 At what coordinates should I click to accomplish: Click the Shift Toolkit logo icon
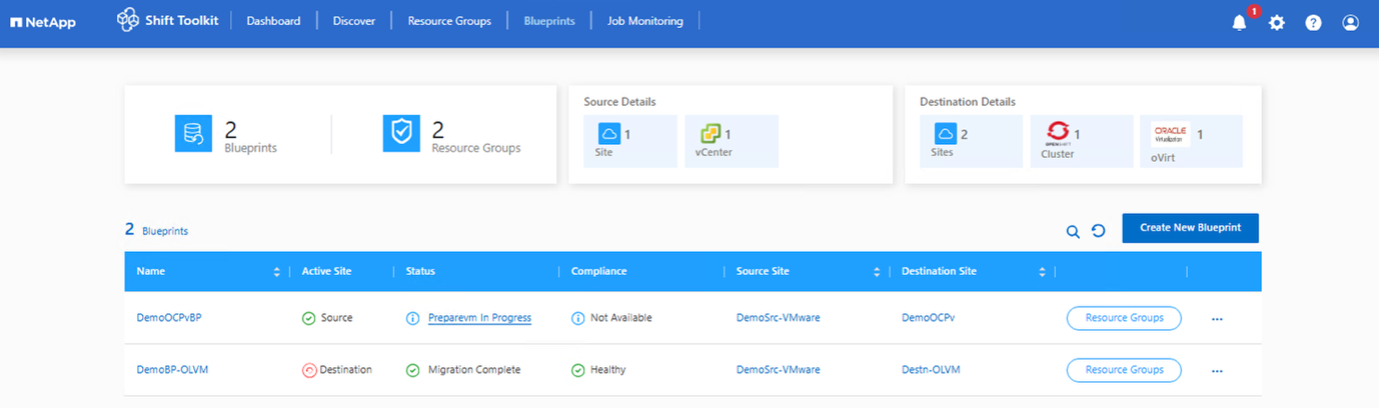129,20
